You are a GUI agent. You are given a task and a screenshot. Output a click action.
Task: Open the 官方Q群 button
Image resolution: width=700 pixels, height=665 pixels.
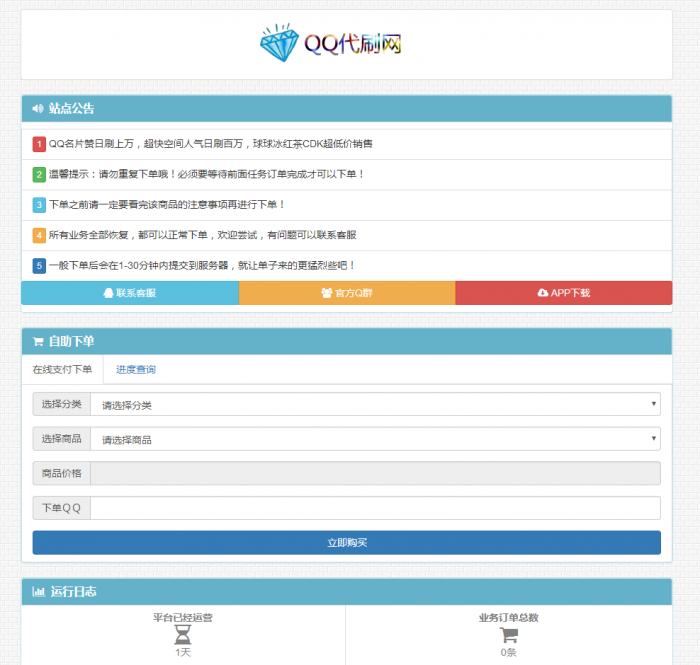[x=347, y=293]
